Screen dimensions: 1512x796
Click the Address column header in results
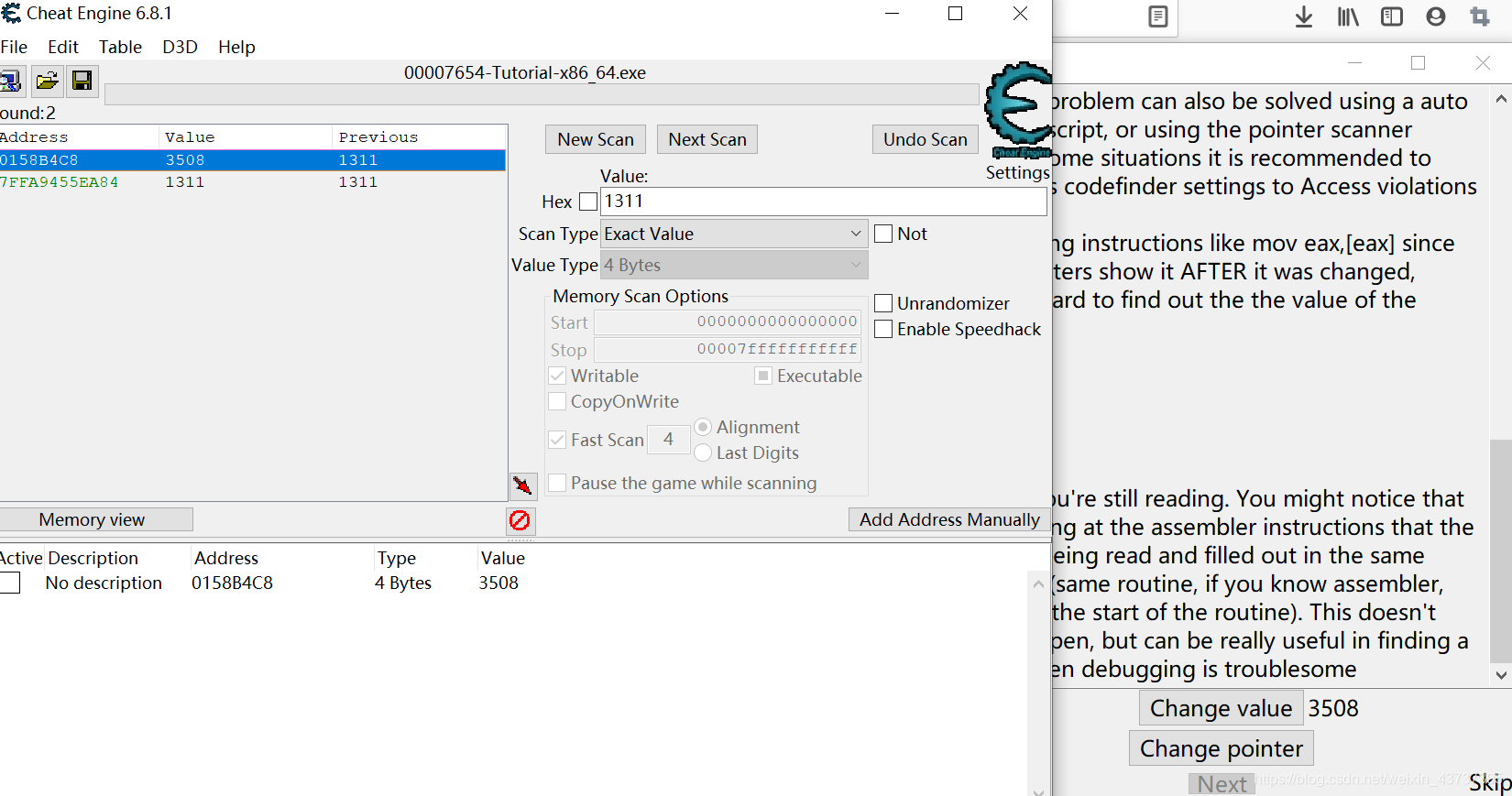coord(79,137)
